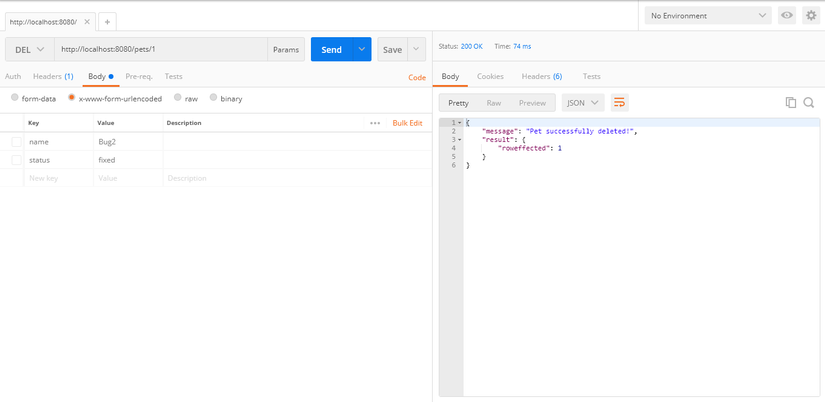Click the Save button

coord(393,49)
